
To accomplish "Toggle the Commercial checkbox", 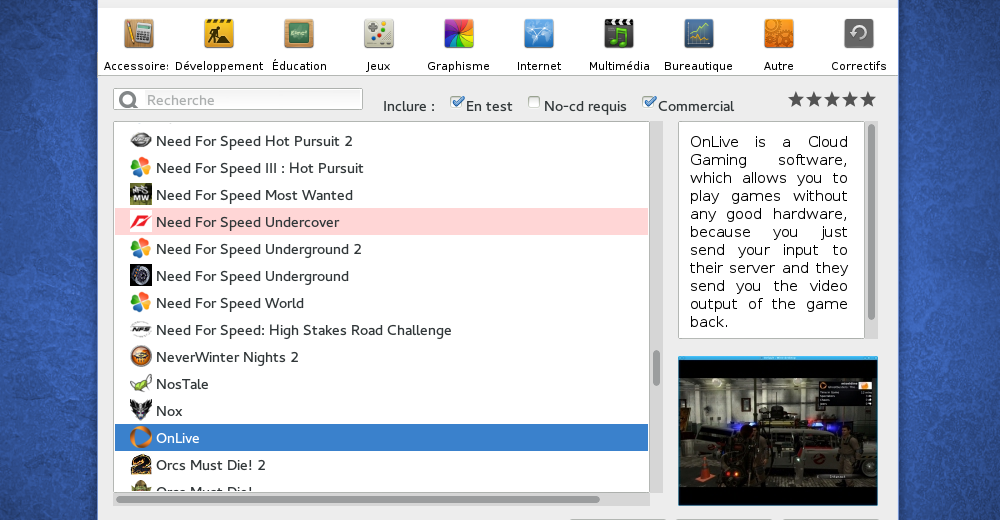I will click(649, 103).
